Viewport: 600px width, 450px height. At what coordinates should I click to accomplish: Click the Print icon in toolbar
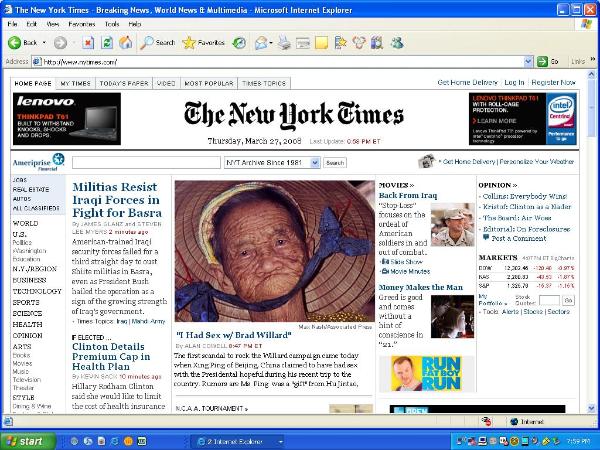pos(286,43)
